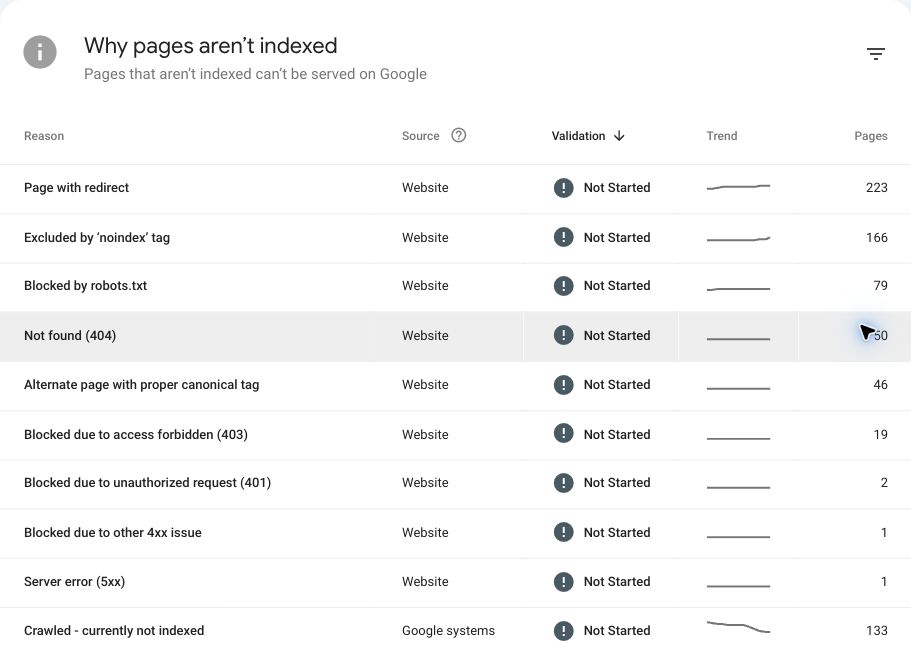Click the status icon for unauthorized request (401)
This screenshot has width=911, height=650.
coord(564,483)
